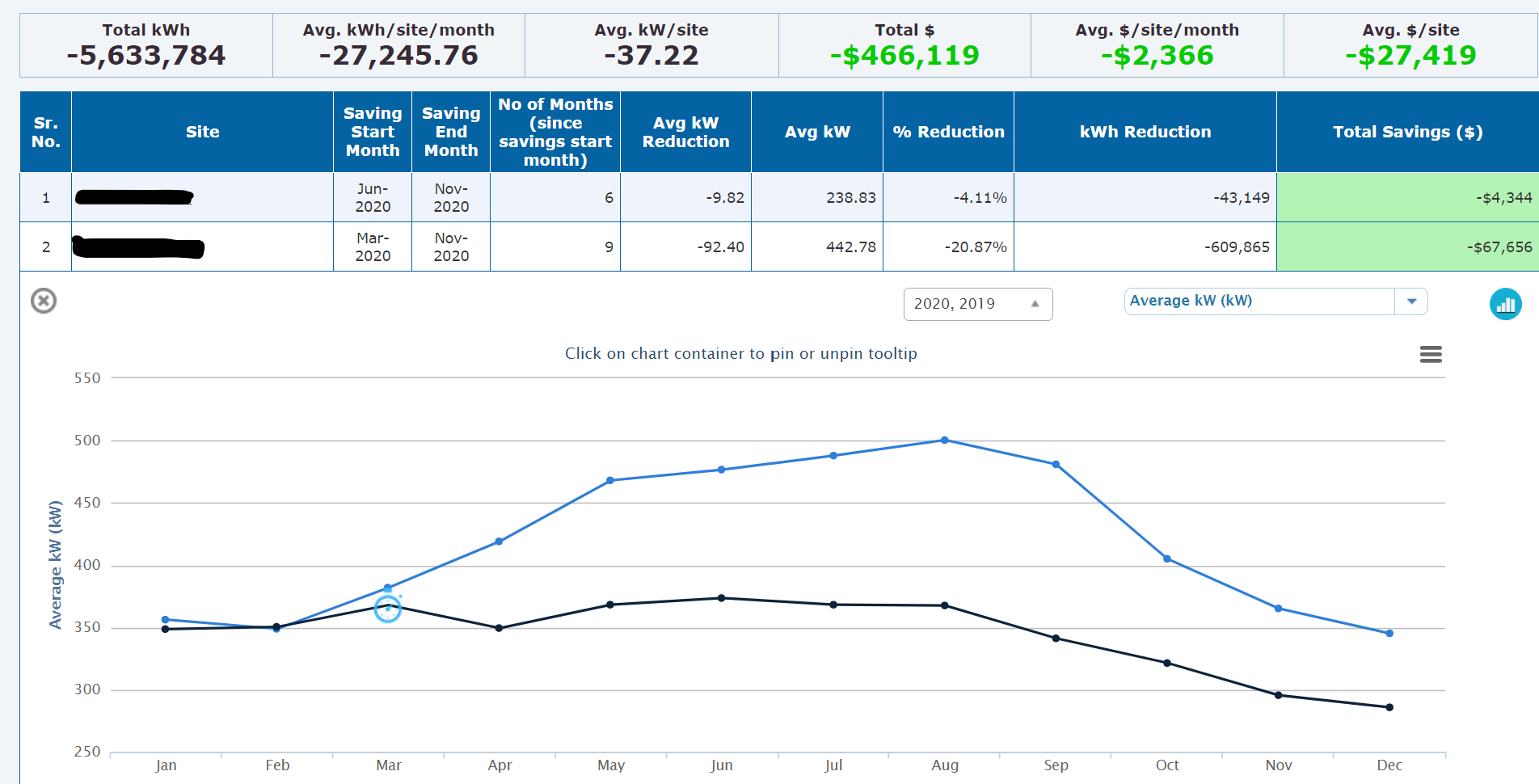The image size is (1539, 784).
Task: Click the black line Jun data point
Action: pyautogui.click(x=722, y=598)
